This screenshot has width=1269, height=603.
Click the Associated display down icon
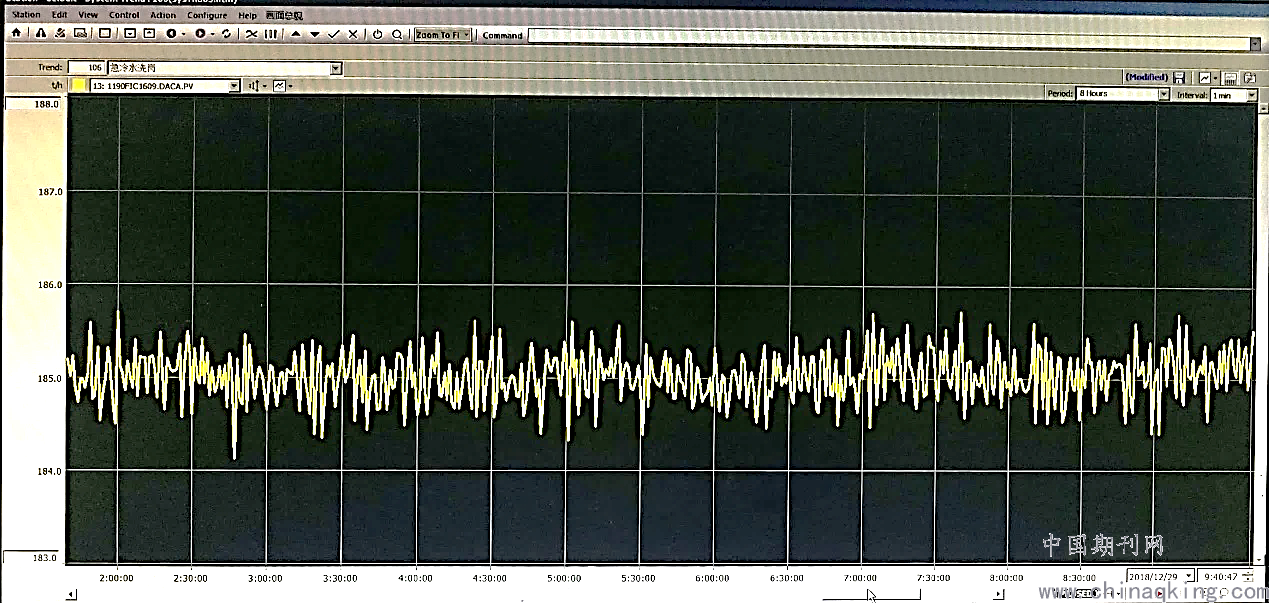point(129,34)
